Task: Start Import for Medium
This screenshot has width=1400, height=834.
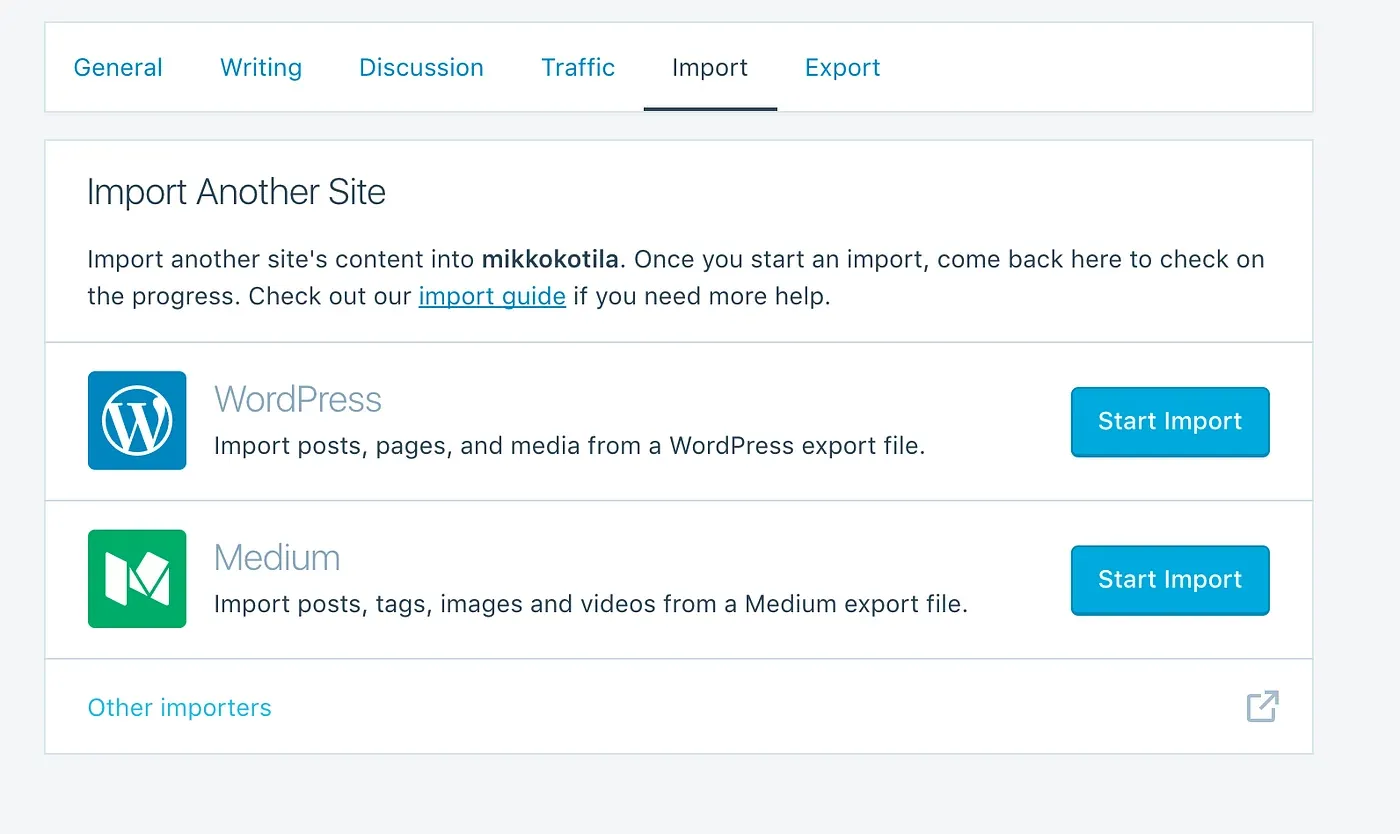Action: click(1170, 580)
